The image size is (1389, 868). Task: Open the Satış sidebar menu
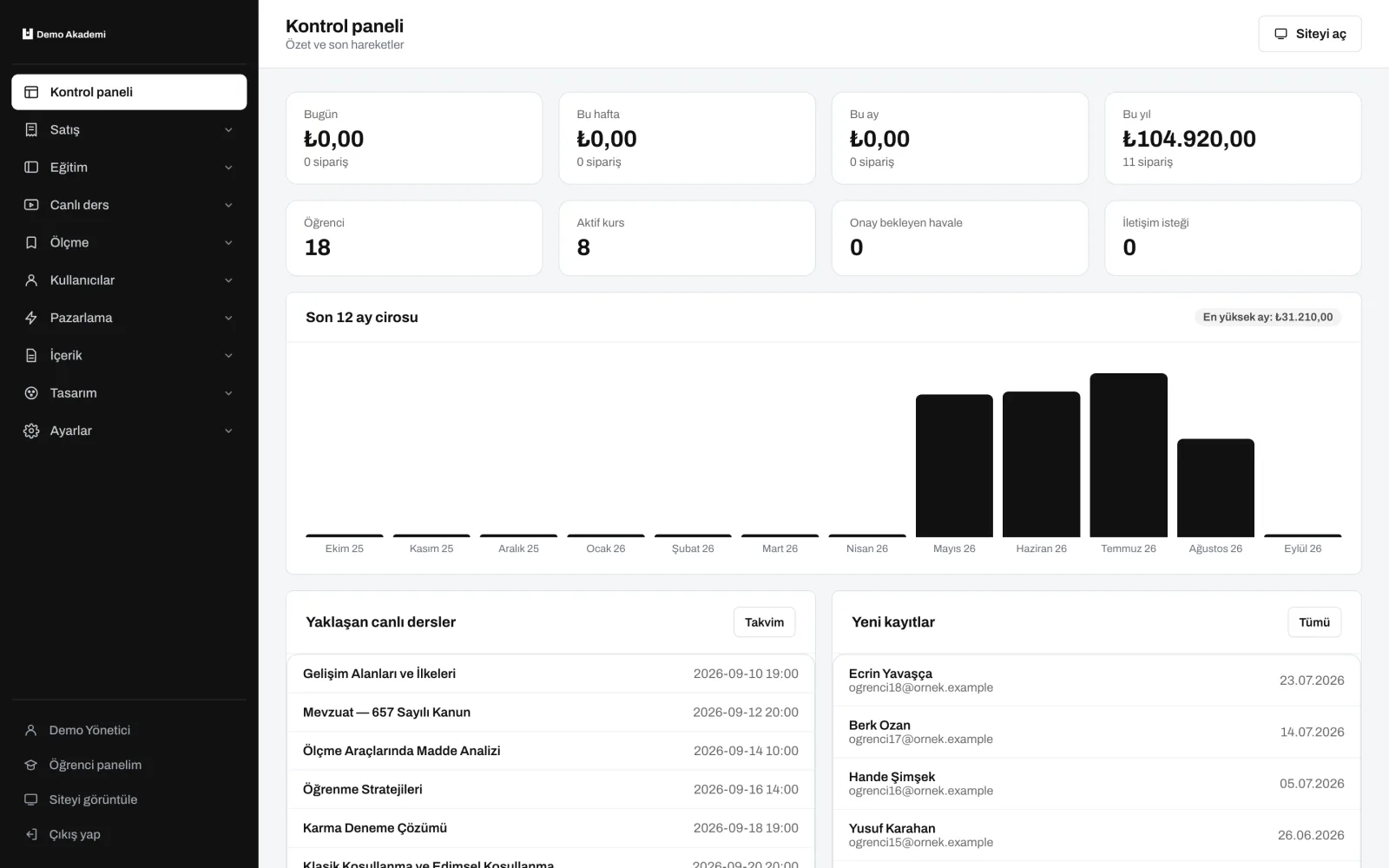click(x=129, y=129)
